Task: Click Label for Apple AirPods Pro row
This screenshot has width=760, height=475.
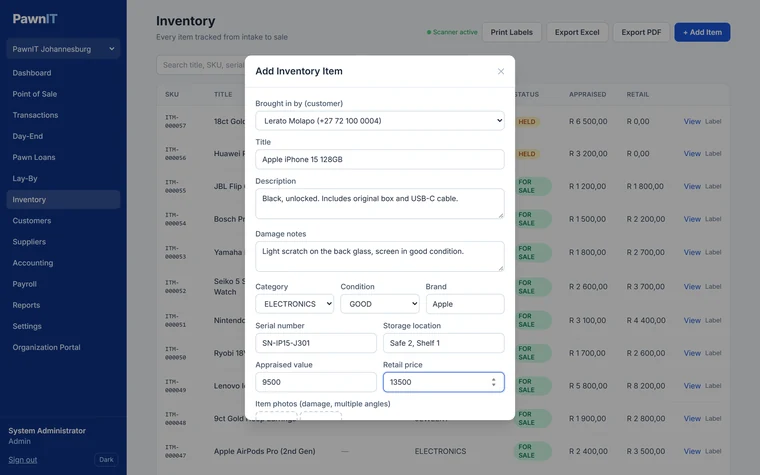Action: 713,451
